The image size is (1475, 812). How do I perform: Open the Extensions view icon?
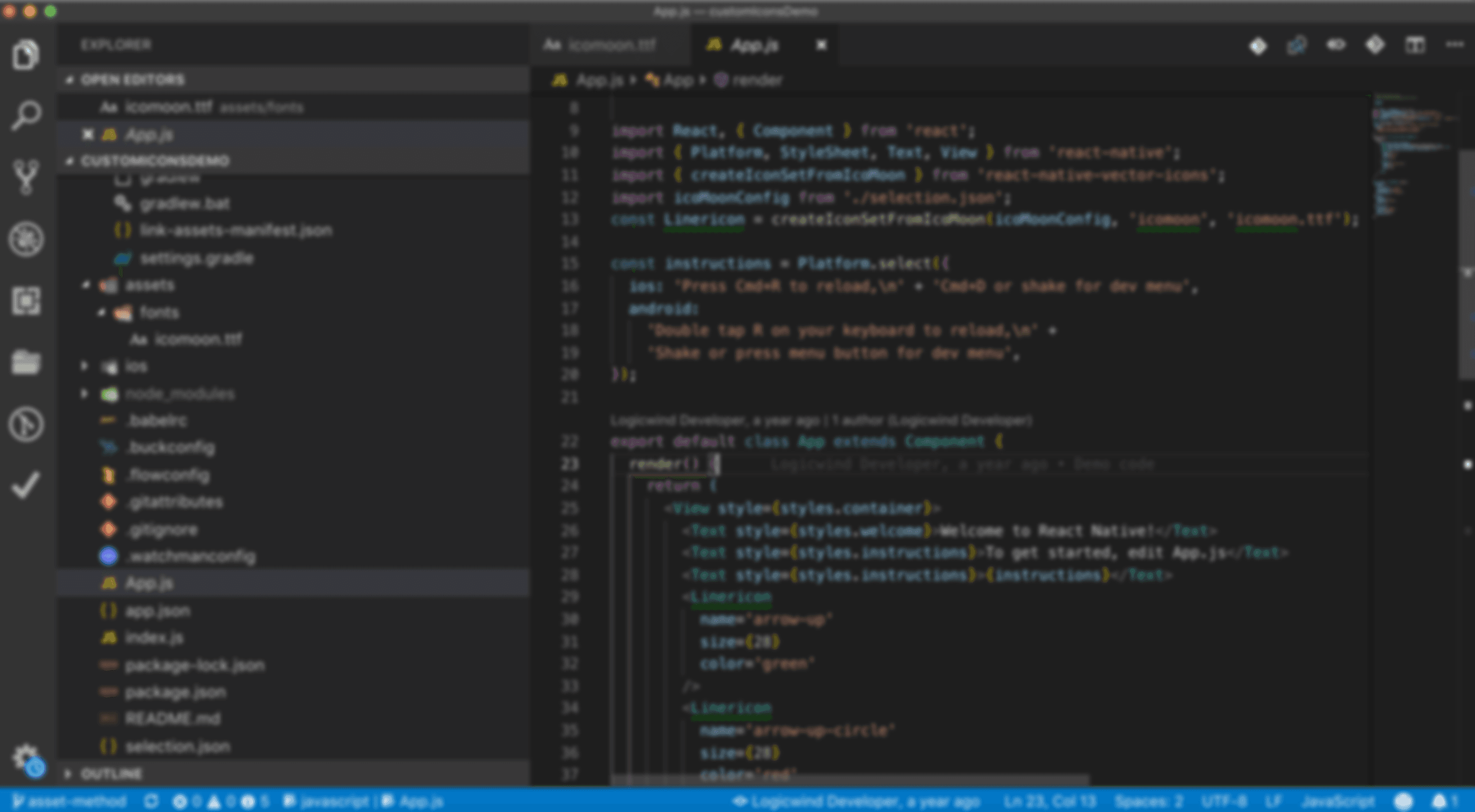[x=26, y=301]
